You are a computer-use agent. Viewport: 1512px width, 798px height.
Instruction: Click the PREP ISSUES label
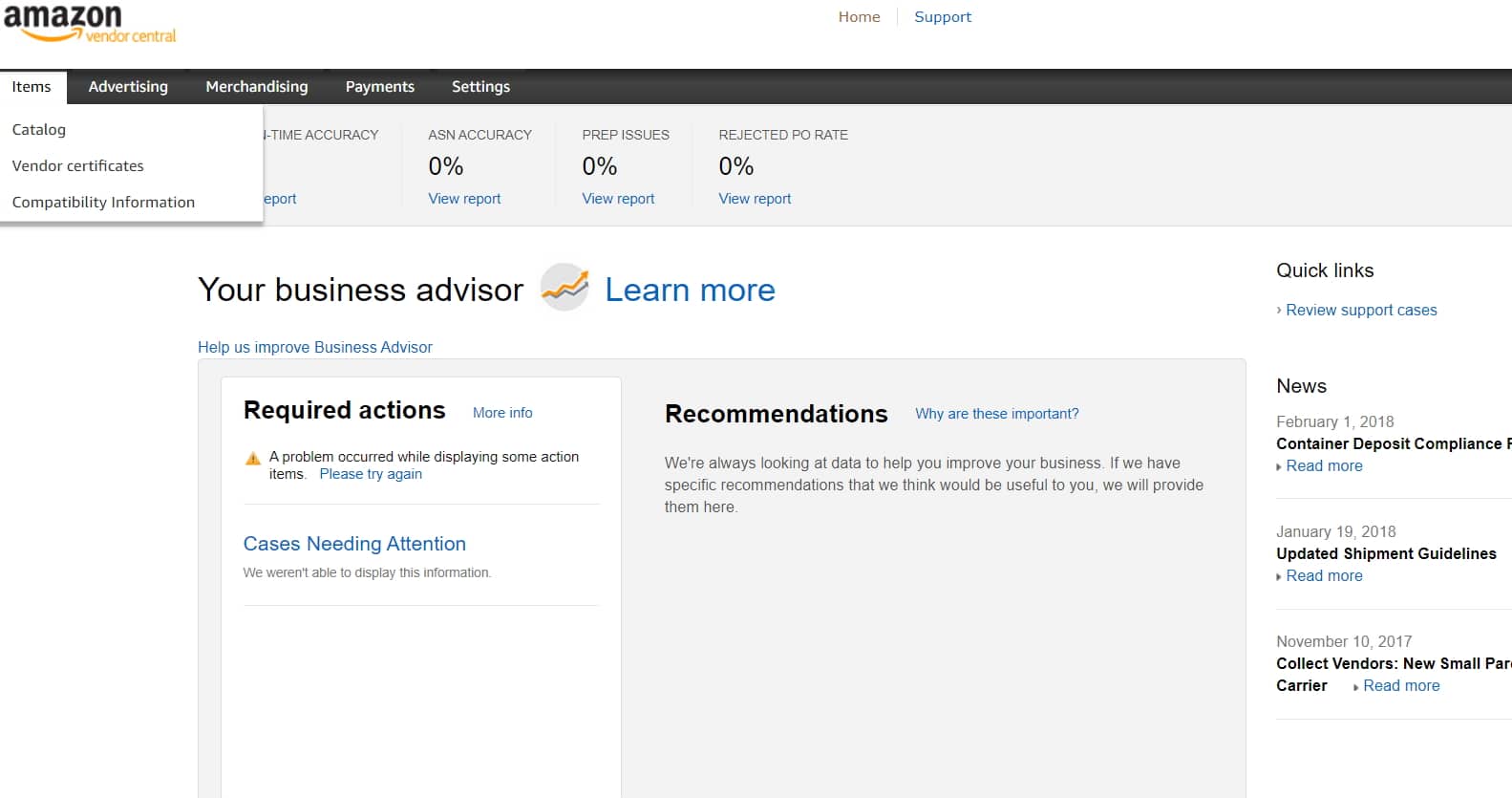626,135
